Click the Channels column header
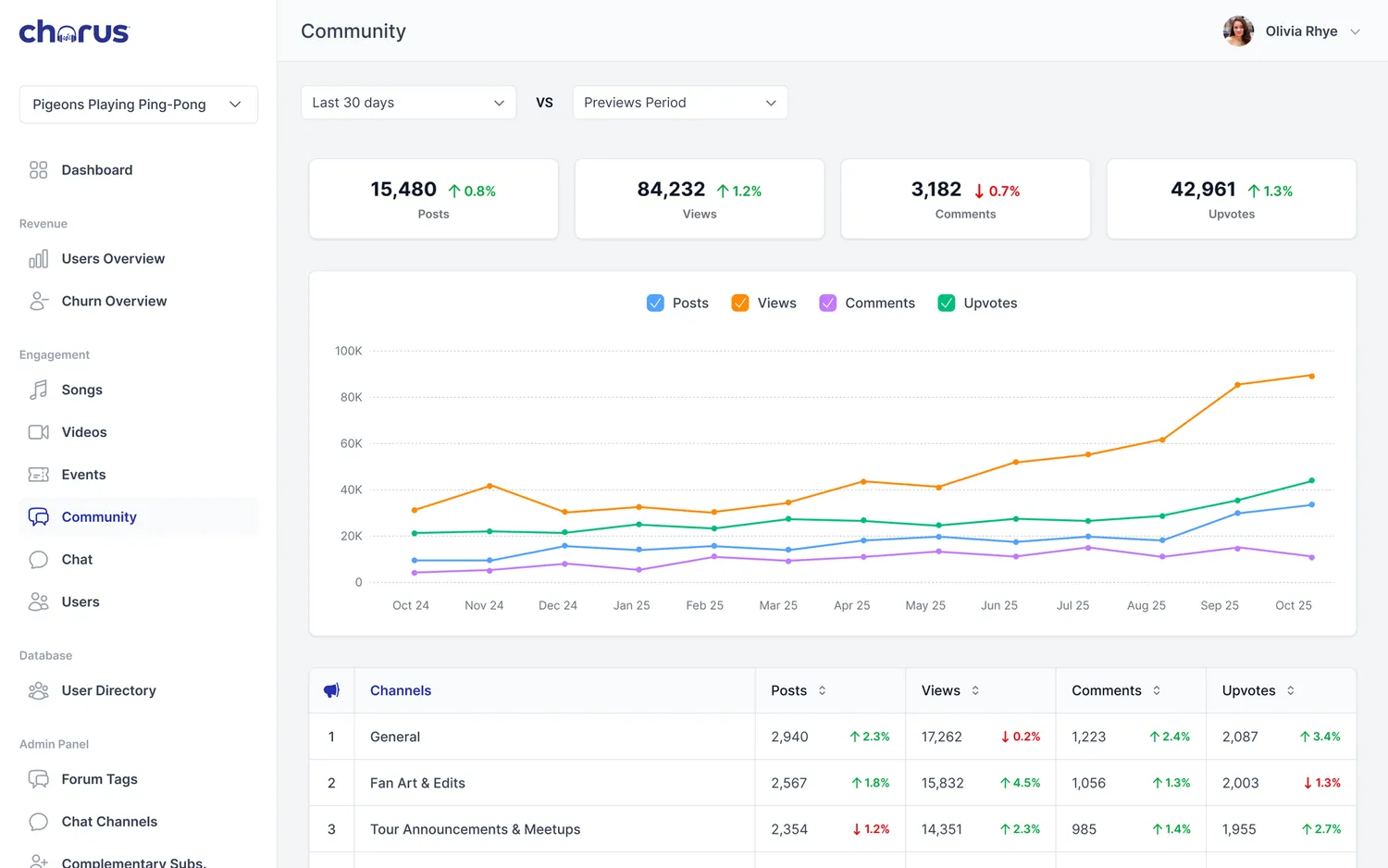 [401, 690]
